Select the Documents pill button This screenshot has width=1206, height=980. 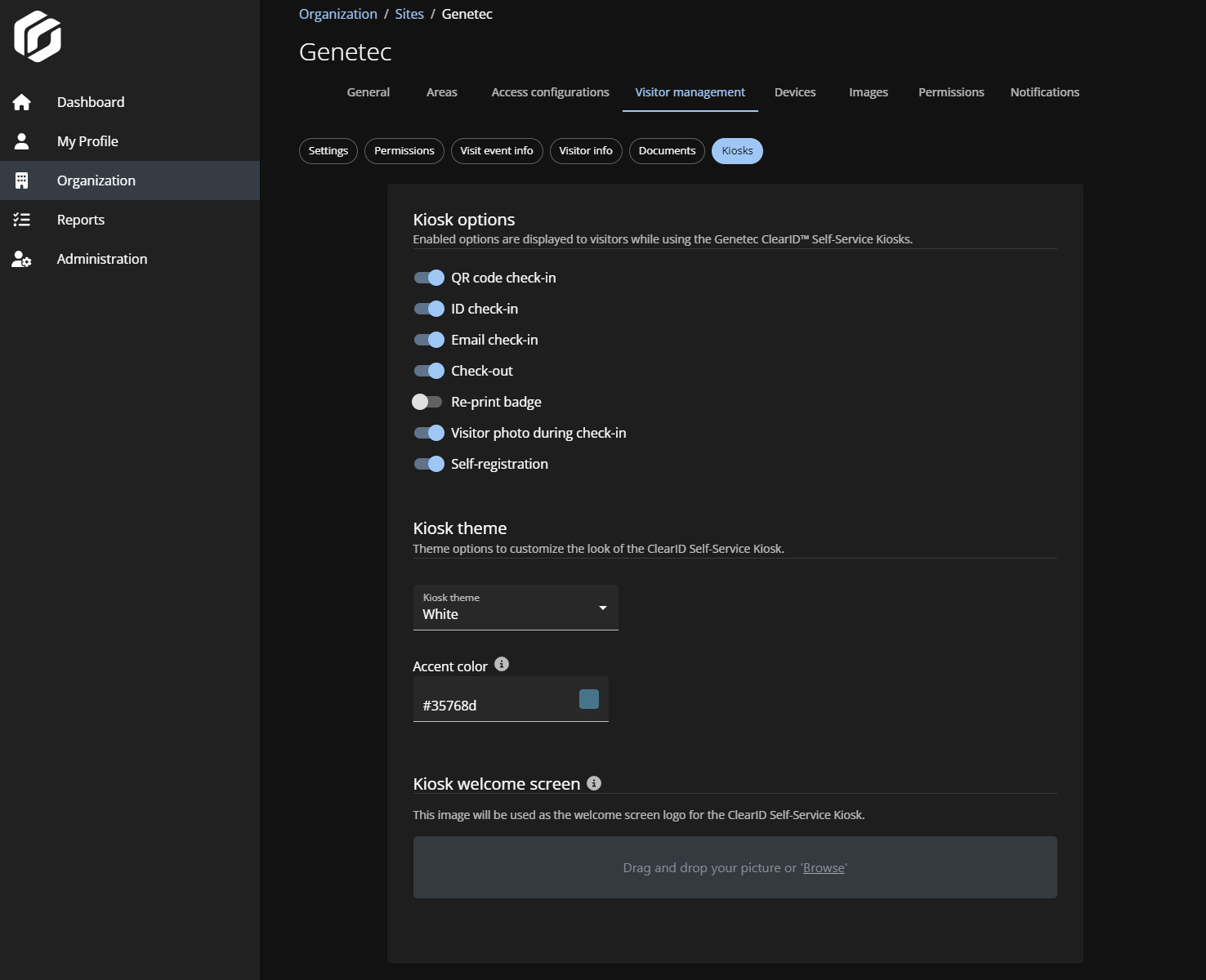[x=667, y=151]
